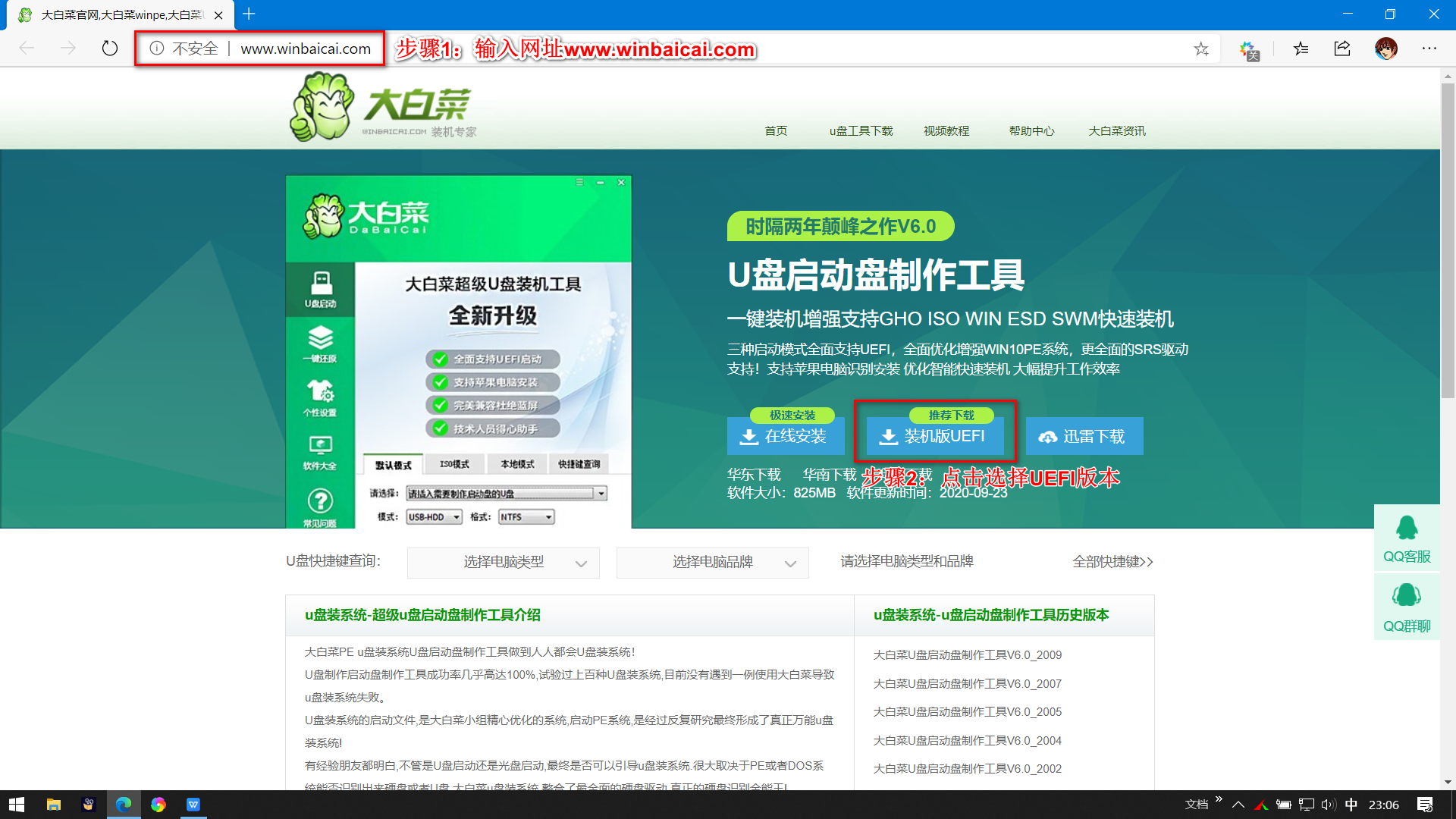Viewport: 1456px width, 819px height.
Task: Open File Explorer from taskbar
Action: [x=53, y=805]
